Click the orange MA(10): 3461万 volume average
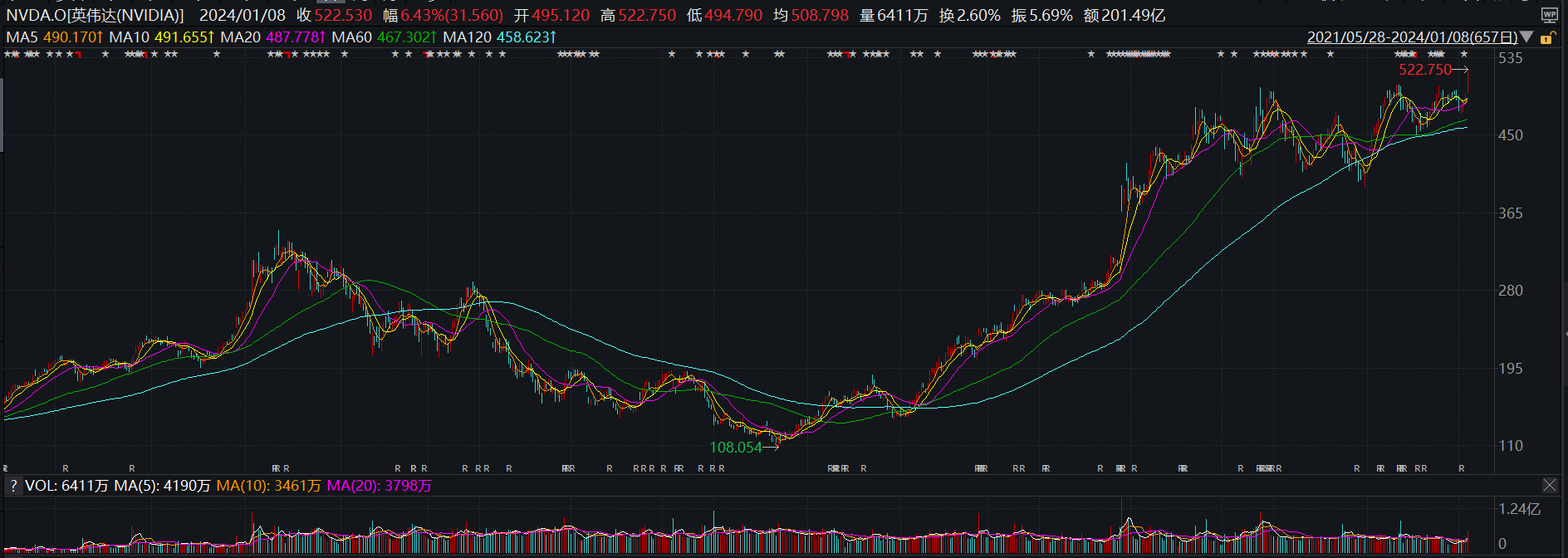Screen dimensions: 1568x558 (268, 486)
